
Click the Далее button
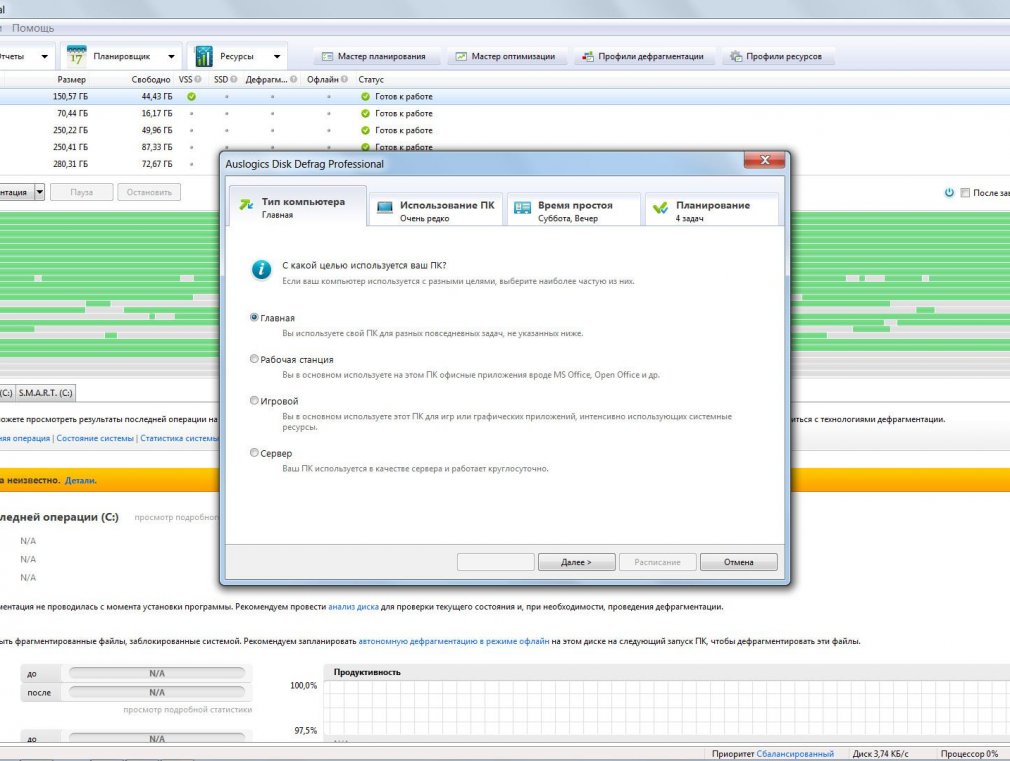576,562
